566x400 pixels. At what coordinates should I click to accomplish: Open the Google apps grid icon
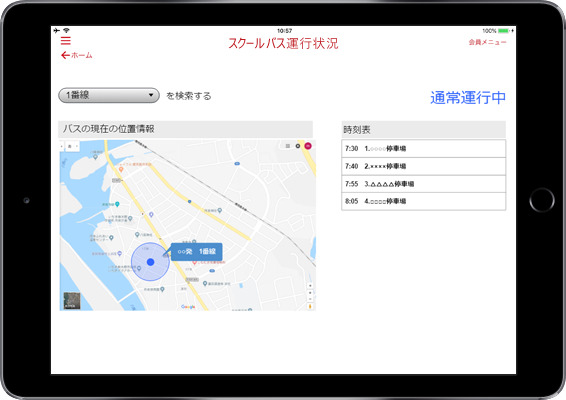pyautogui.click(x=288, y=146)
